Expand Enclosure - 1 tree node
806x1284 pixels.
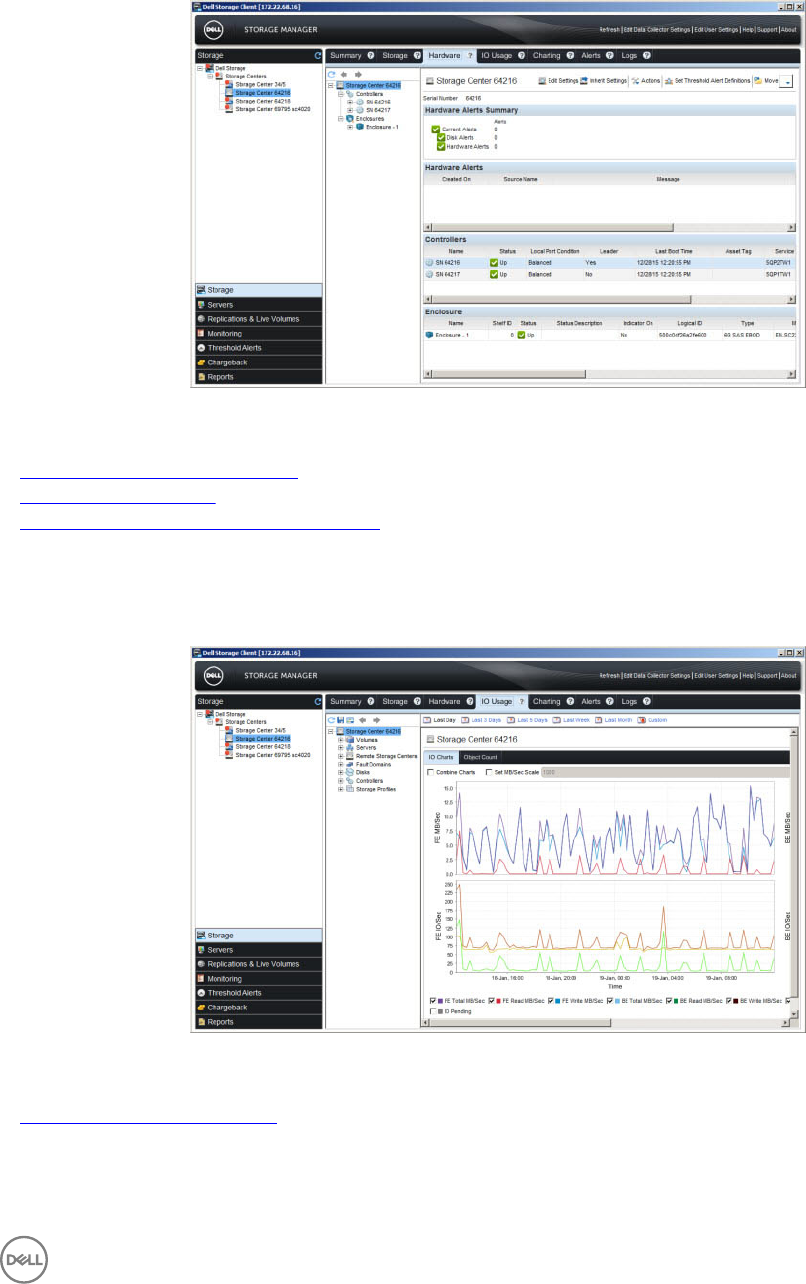(x=350, y=127)
